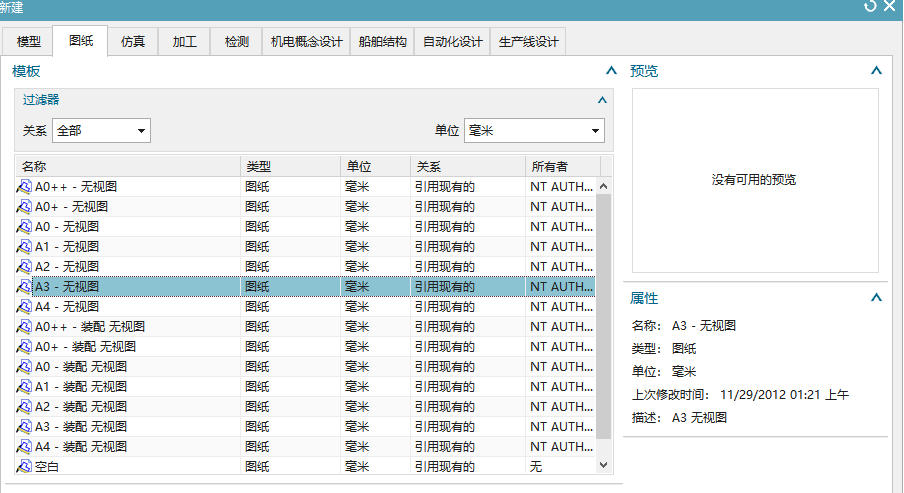The image size is (904, 493).
Task: Switch to the 船舶结构 tab
Action: [x=382, y=42]
